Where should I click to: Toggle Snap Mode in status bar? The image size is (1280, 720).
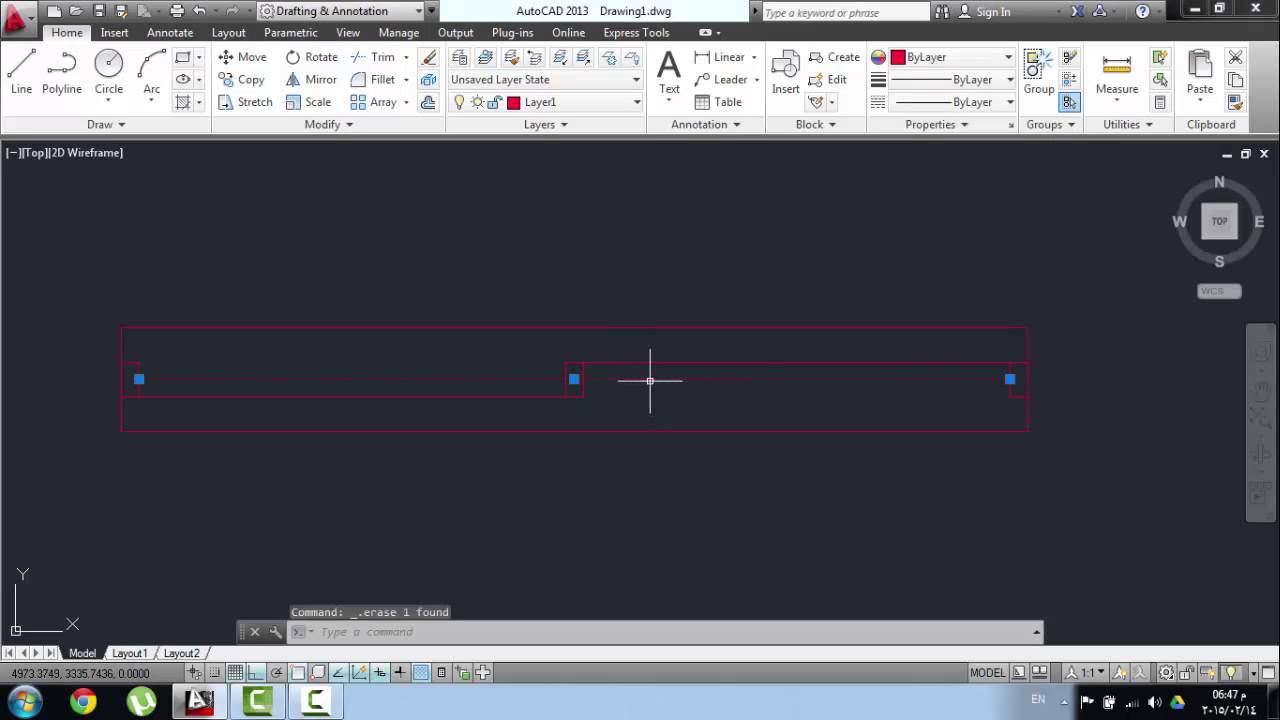coord(215,673)
